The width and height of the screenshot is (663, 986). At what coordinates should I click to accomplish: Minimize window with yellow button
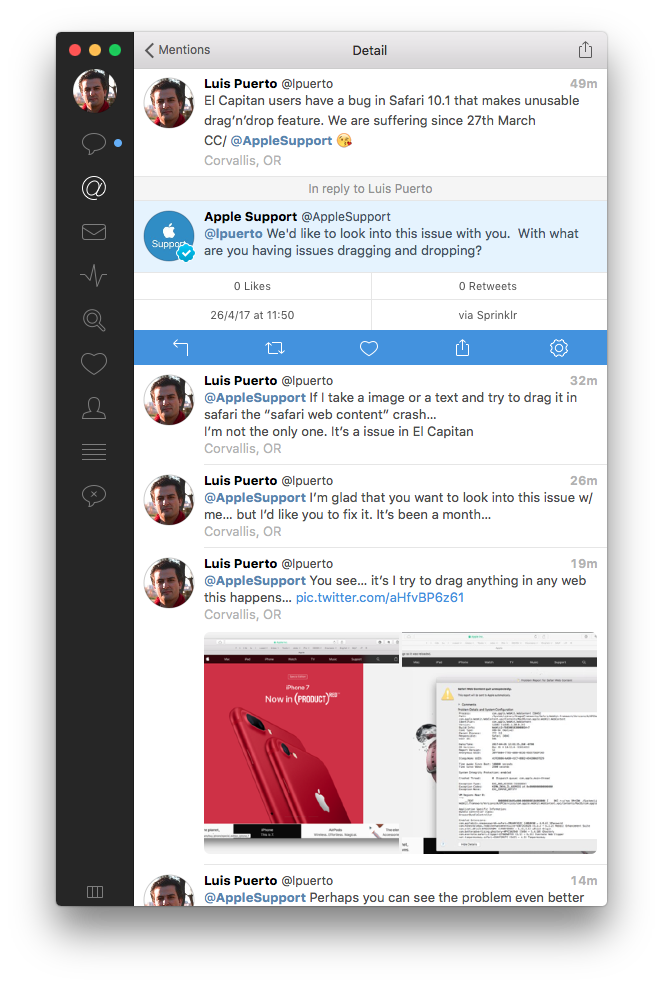point(95,50)
